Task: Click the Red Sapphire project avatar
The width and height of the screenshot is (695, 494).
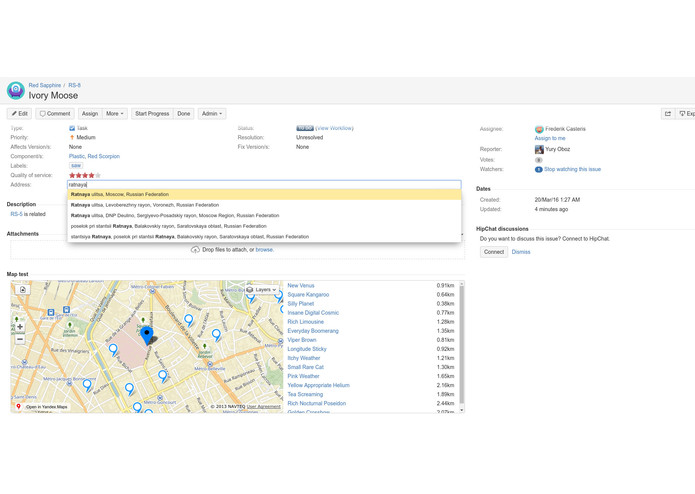Action: (16, 90)
